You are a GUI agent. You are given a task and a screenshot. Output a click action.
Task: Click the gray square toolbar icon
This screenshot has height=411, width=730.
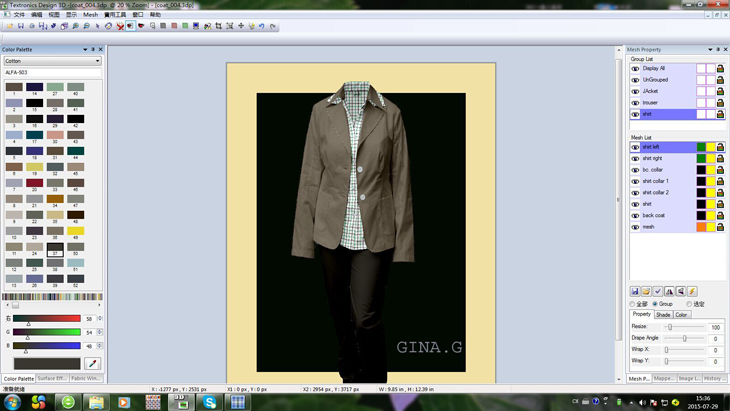[x=163, y=26]
